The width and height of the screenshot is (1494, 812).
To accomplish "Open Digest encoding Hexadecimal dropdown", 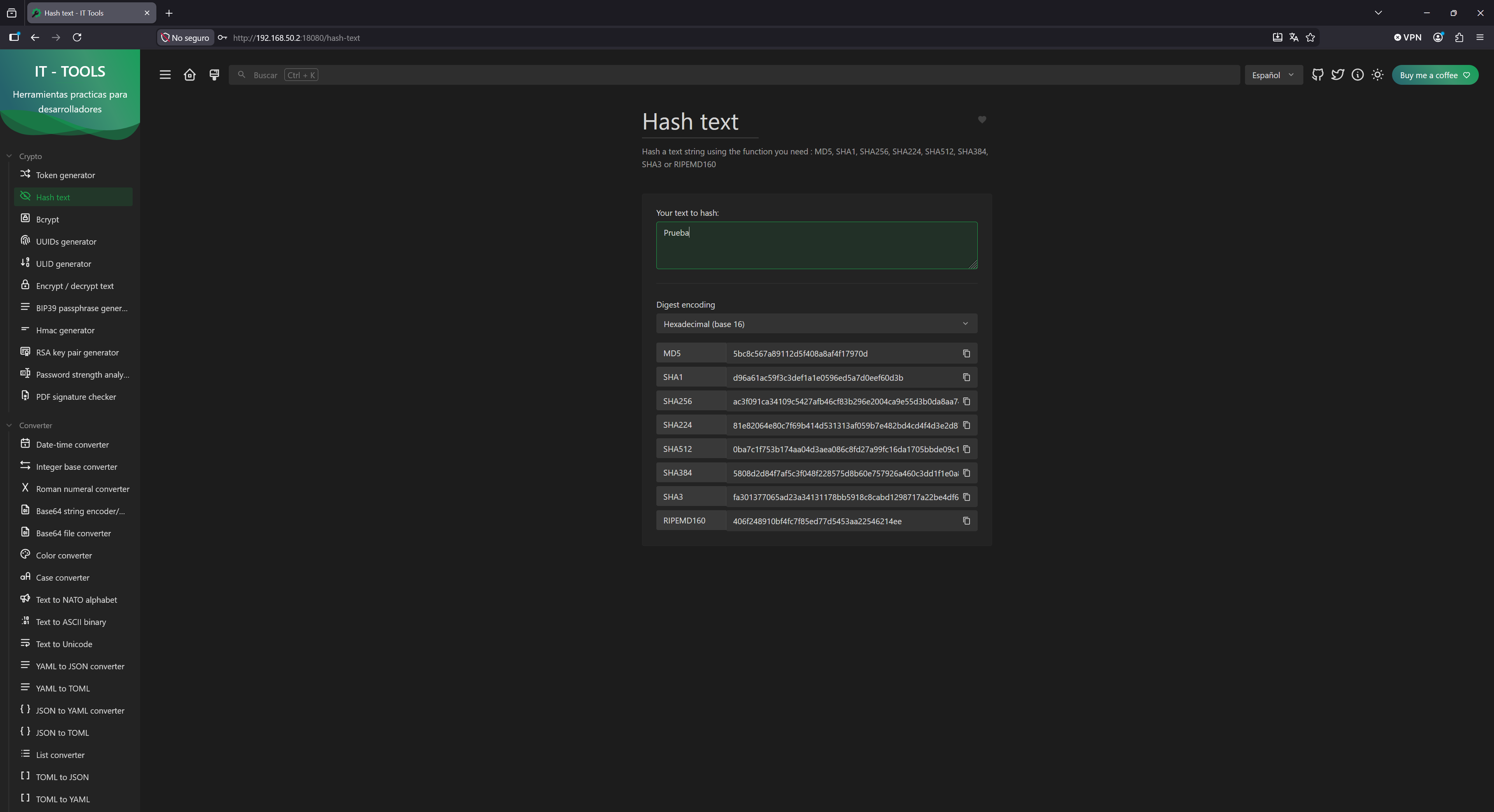I will click(x=817, y=324).
